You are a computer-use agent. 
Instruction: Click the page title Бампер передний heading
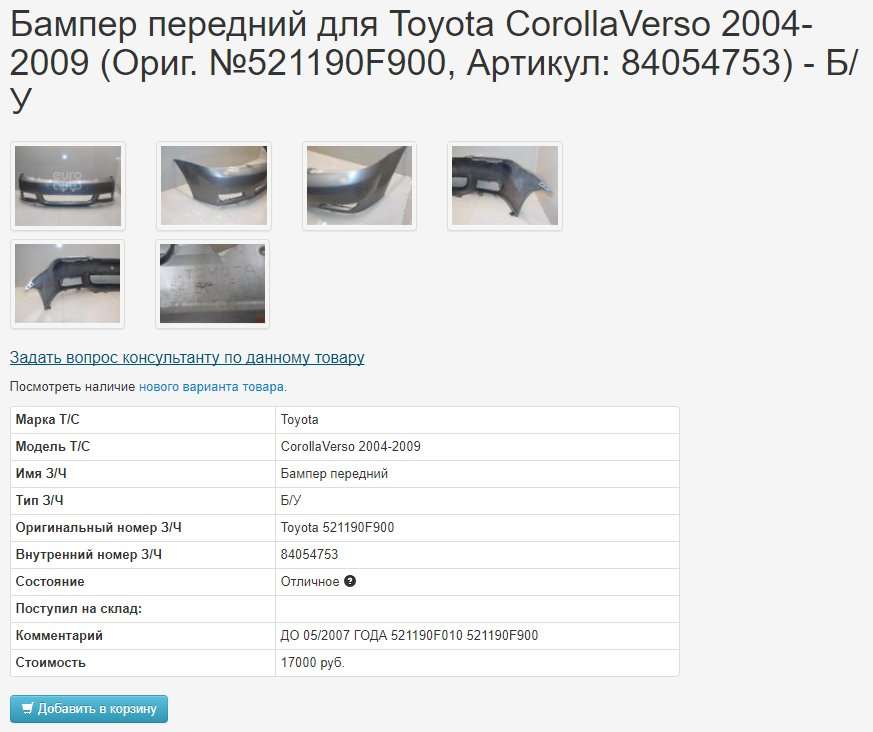point(435,62)
